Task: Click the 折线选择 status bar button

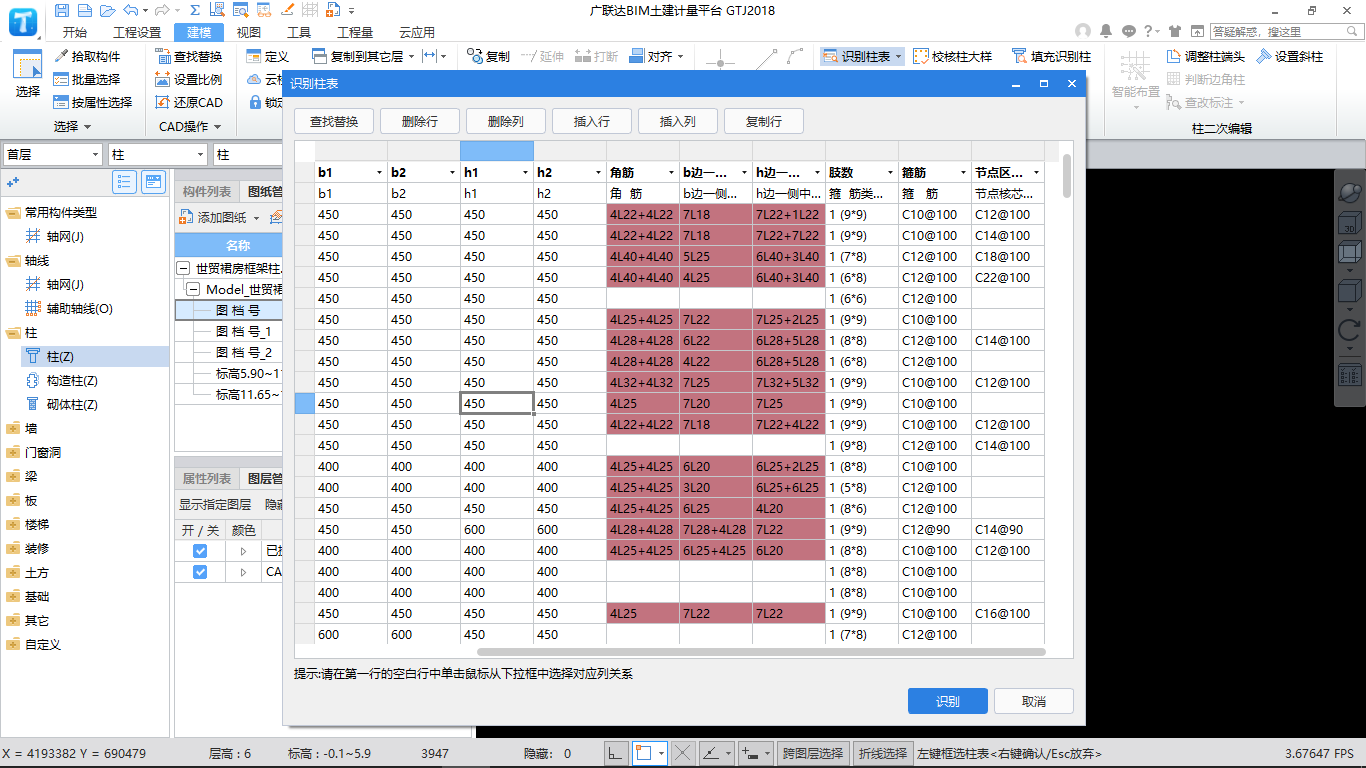Action: pos(881,753)
